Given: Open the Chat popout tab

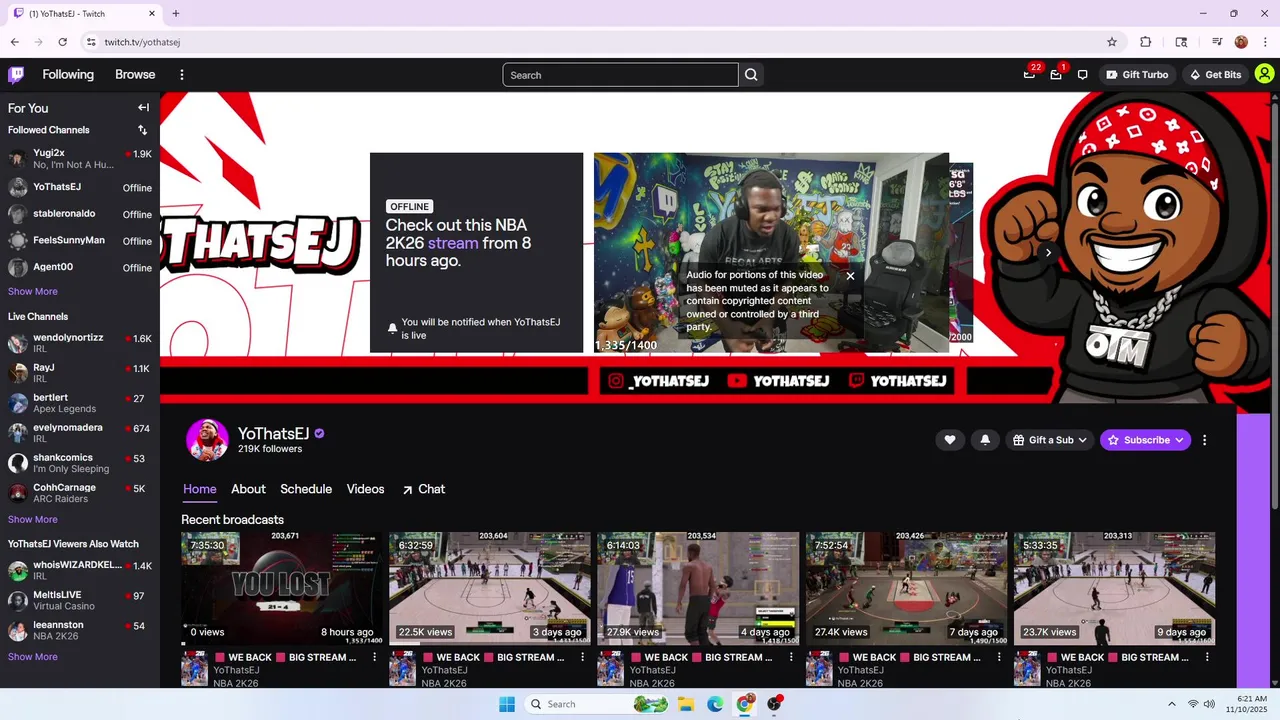Looking at the screenshot, I should [x=423, y=489].
